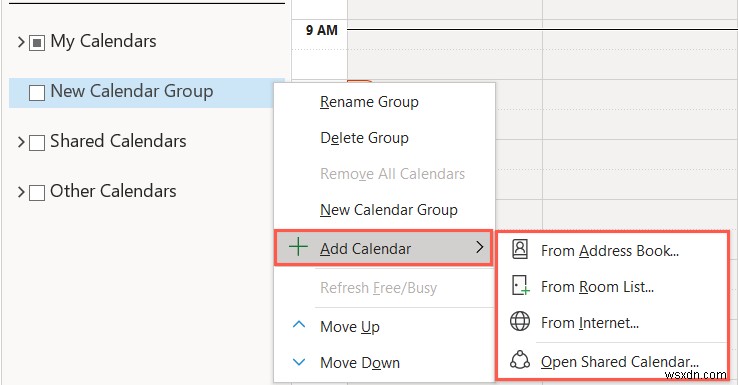
Task: Check the New Calendar Group checkbox
Action: point(37,93)
